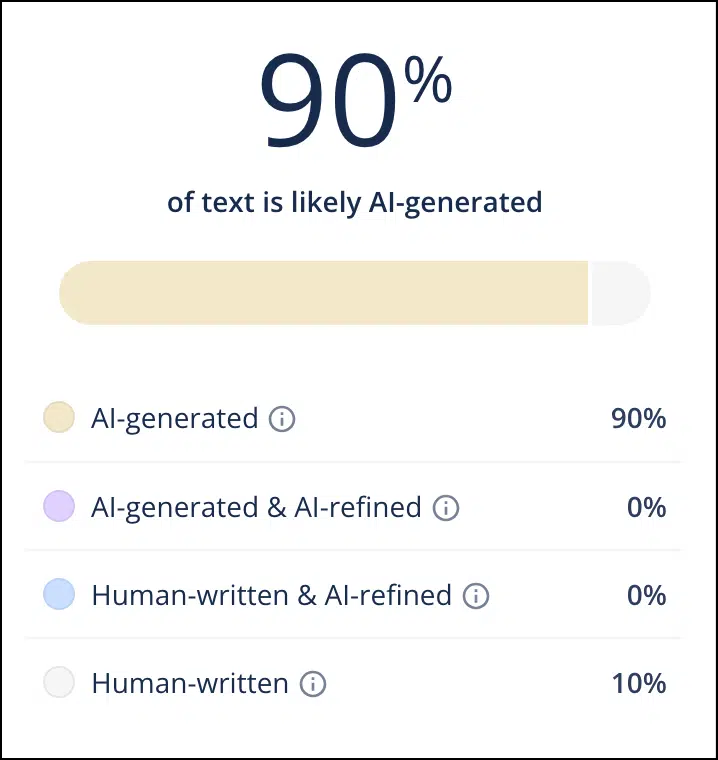Click the beige filled portion of progress bar
Screen dimensions: 718x760
(323, 293)
